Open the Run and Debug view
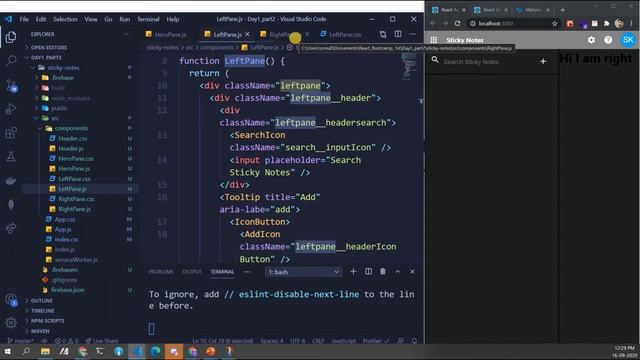 (x=11, y=109)
